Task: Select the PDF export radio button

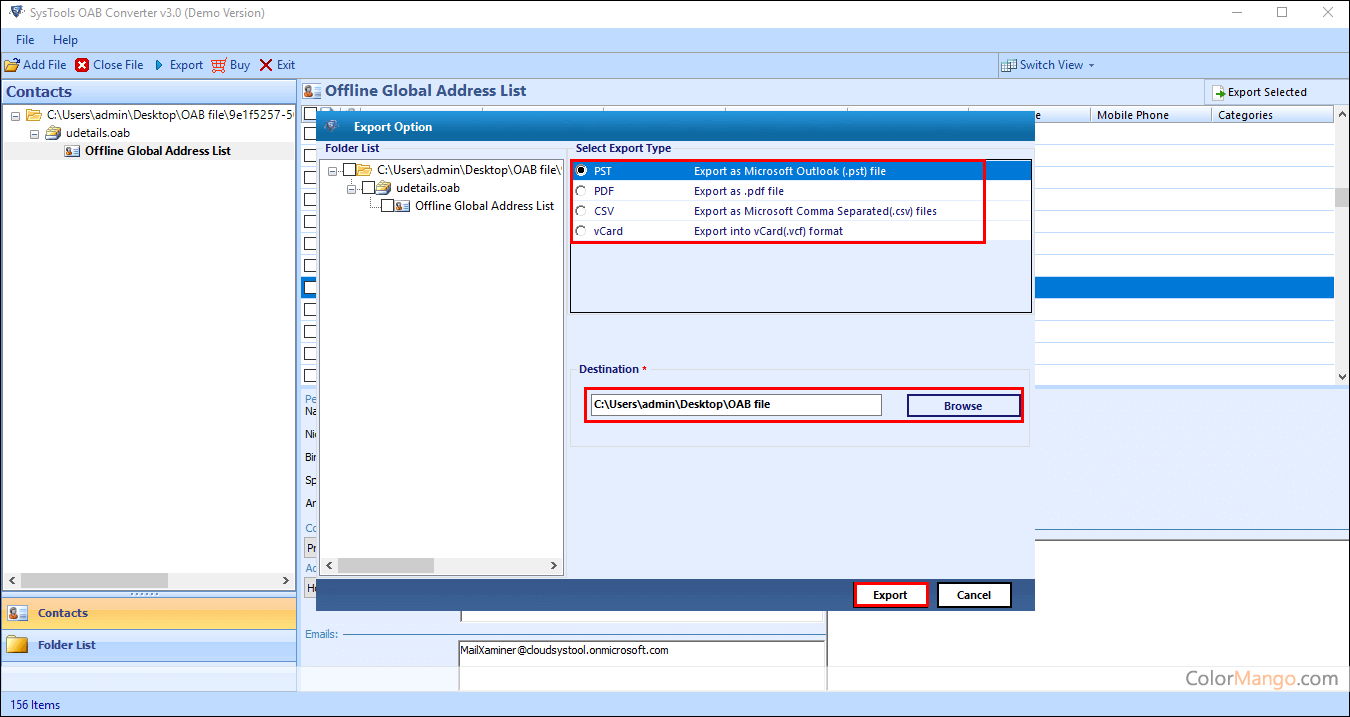Action: (x=581, y=191)
